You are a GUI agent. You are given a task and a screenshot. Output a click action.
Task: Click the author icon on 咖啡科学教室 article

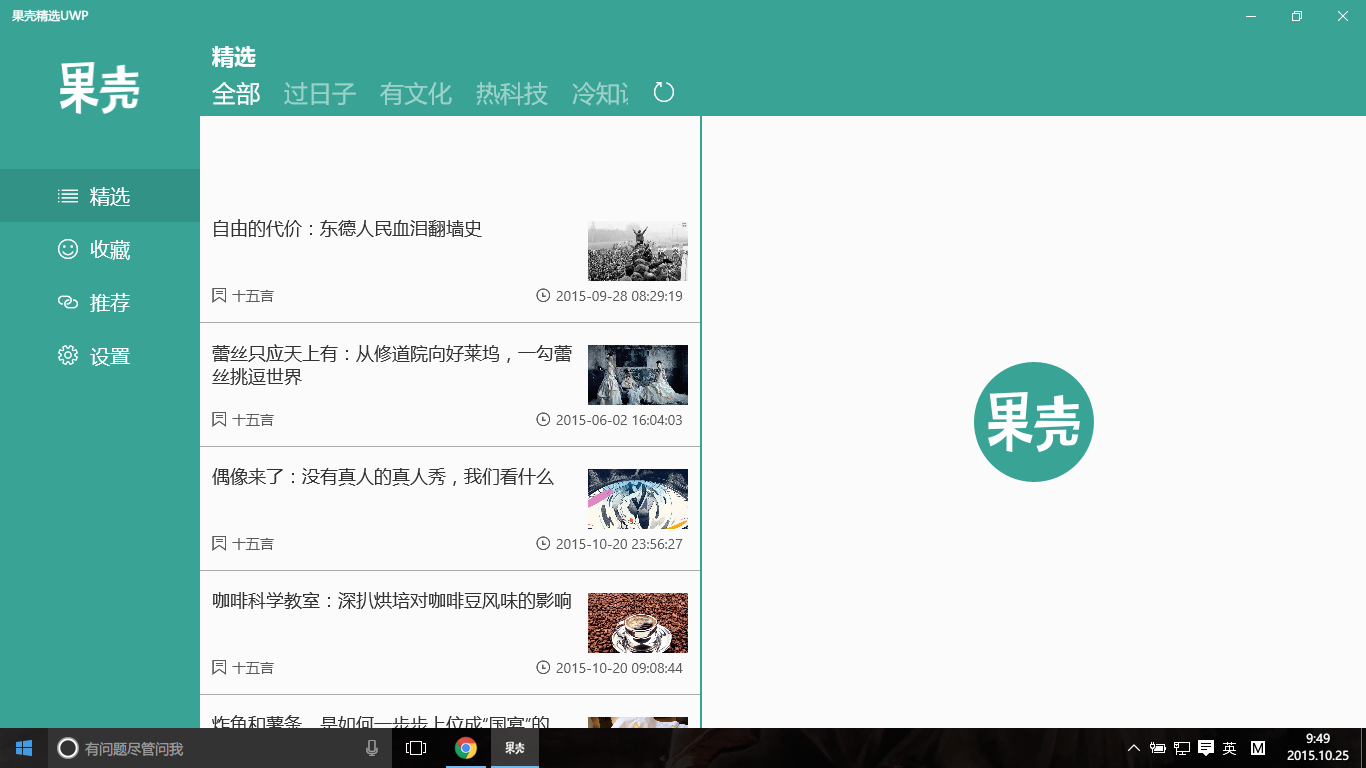tap(219, 668)
